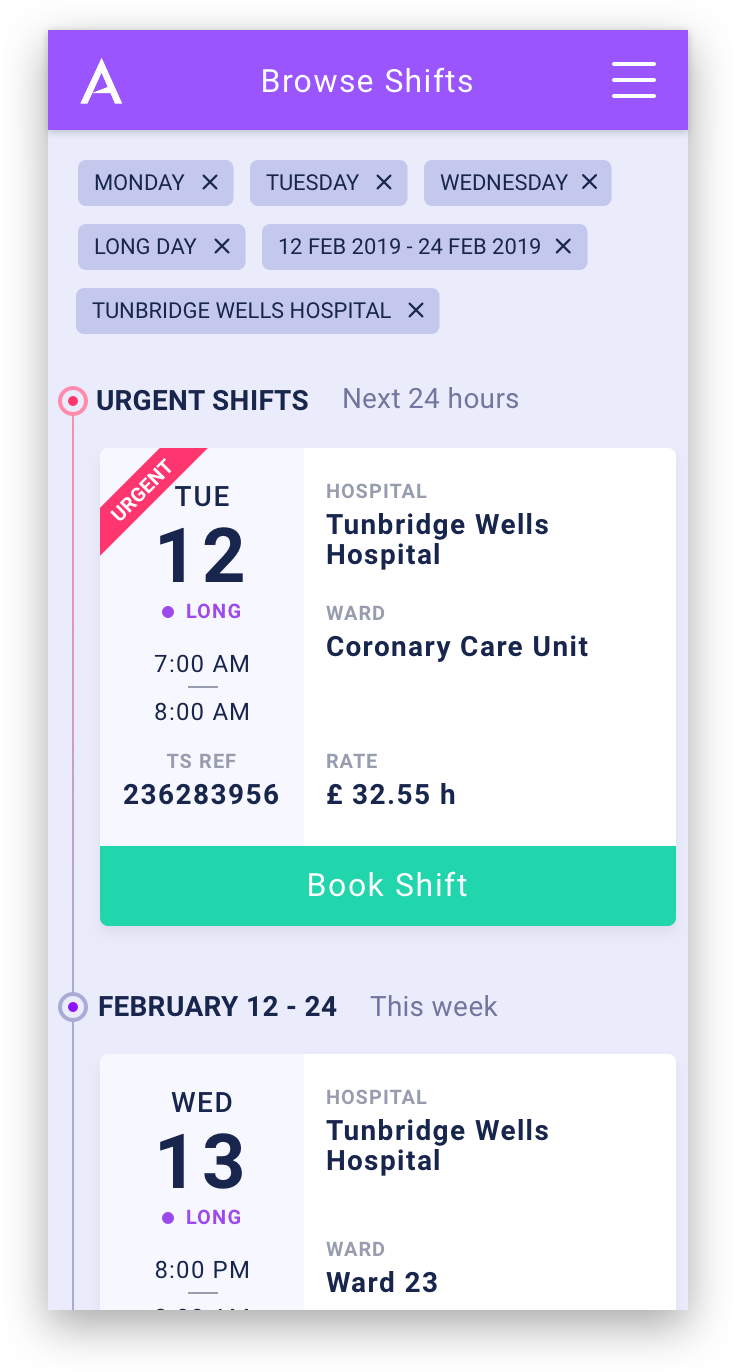
Task: Remove the WEDNESDAY filter chip
Action: [589, 182]
